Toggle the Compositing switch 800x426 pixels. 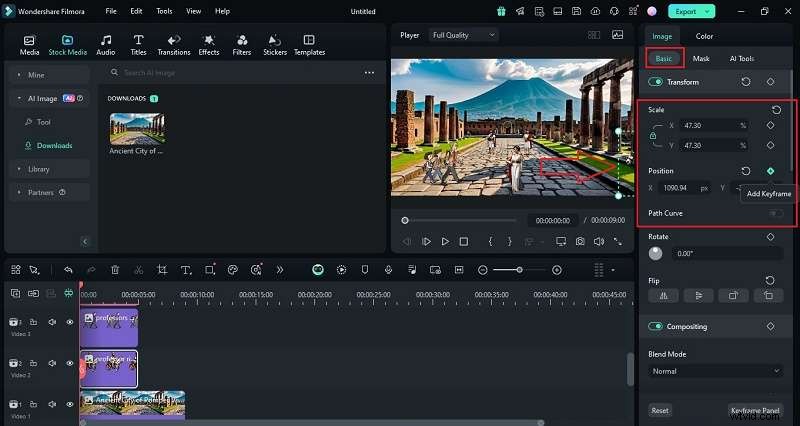(x=655, y=327)
